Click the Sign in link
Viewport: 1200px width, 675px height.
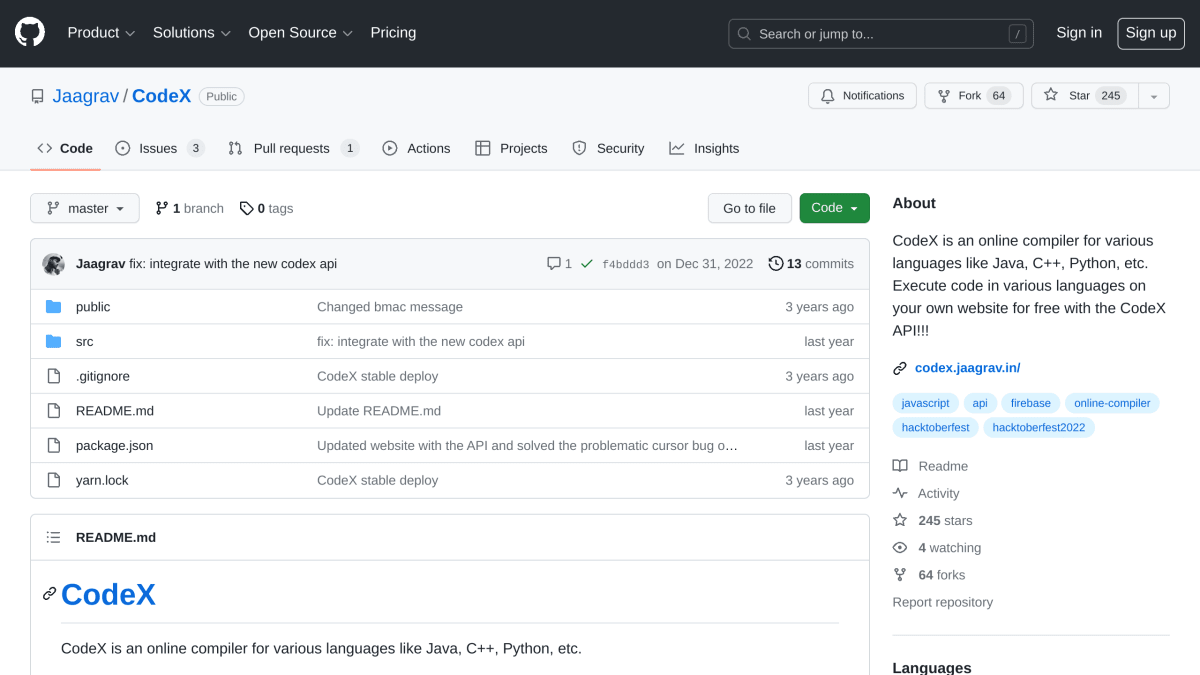[x=1079, y=33]
